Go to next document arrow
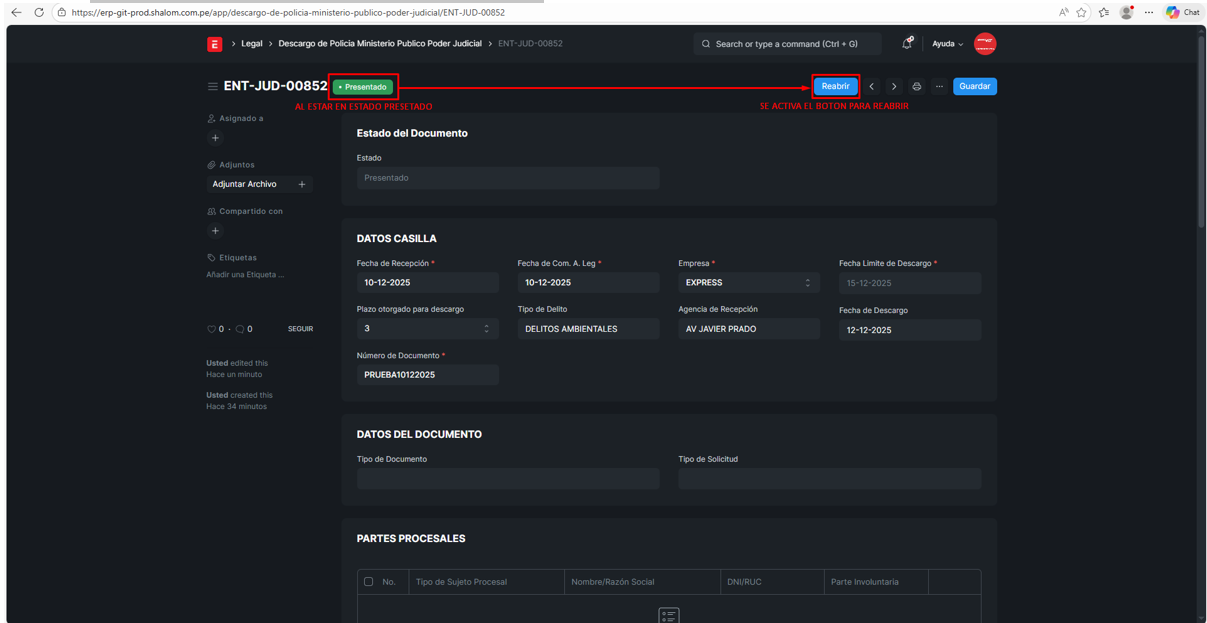Screen dimensions: 1207x623 [894, 87]
